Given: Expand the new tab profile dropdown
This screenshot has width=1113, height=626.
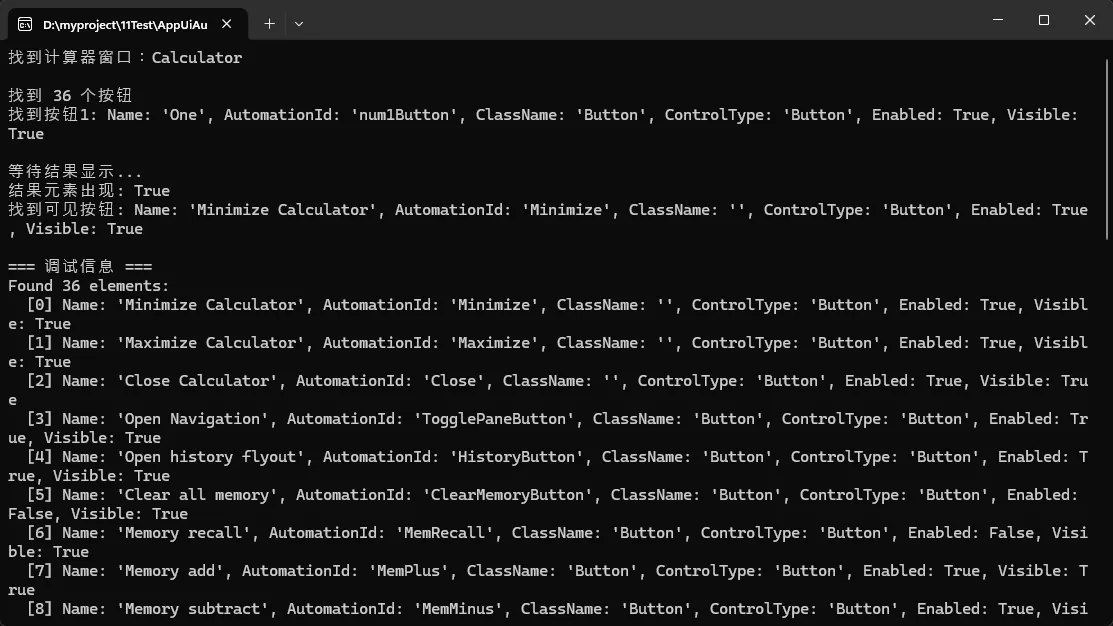Looking at the screenshot, I should (x=299, y=23).
